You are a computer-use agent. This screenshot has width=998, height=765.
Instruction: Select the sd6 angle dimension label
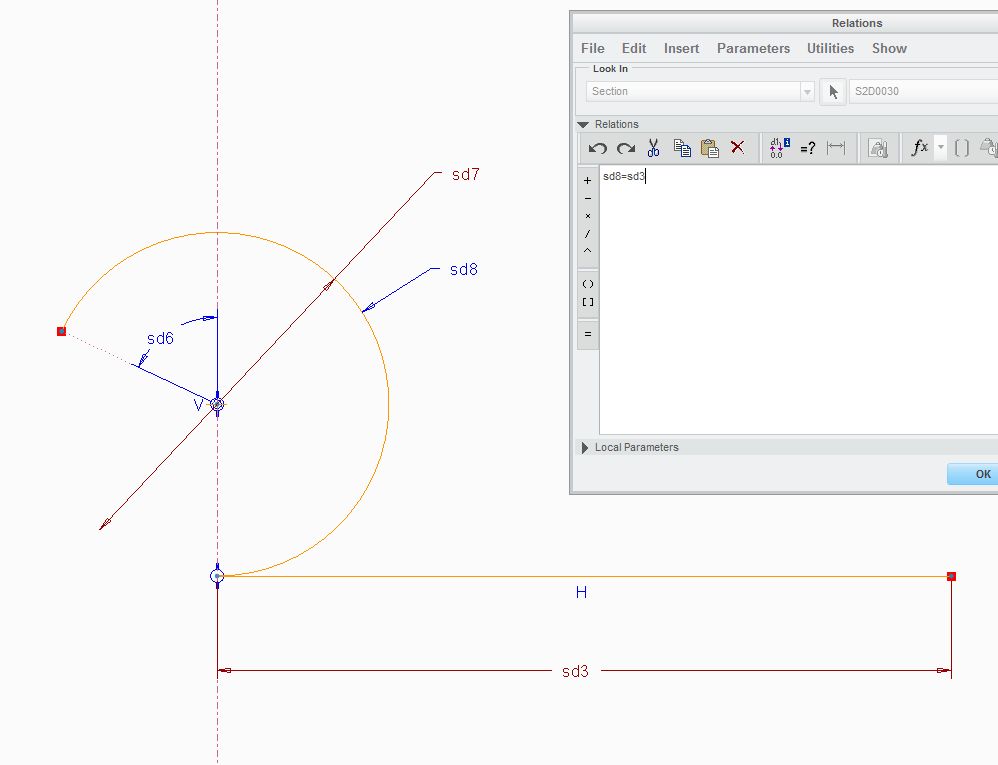(160, 339)
